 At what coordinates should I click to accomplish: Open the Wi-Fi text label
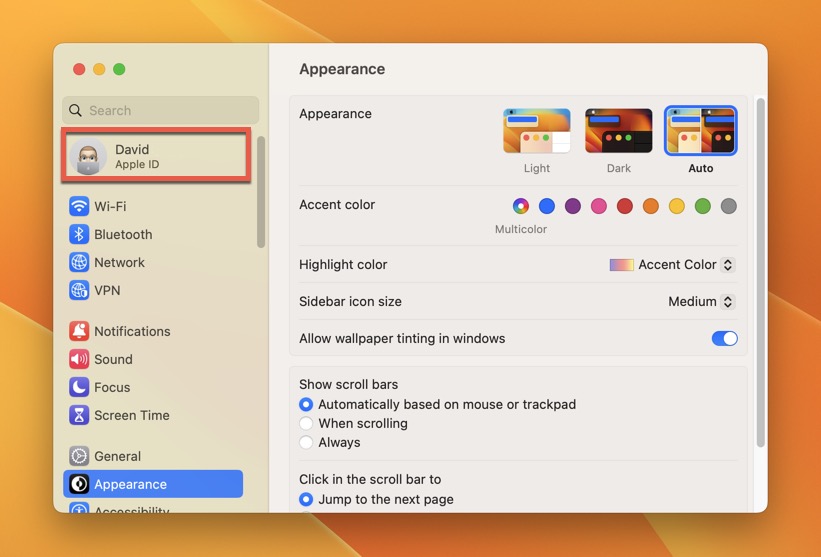(x=110, y=206)
